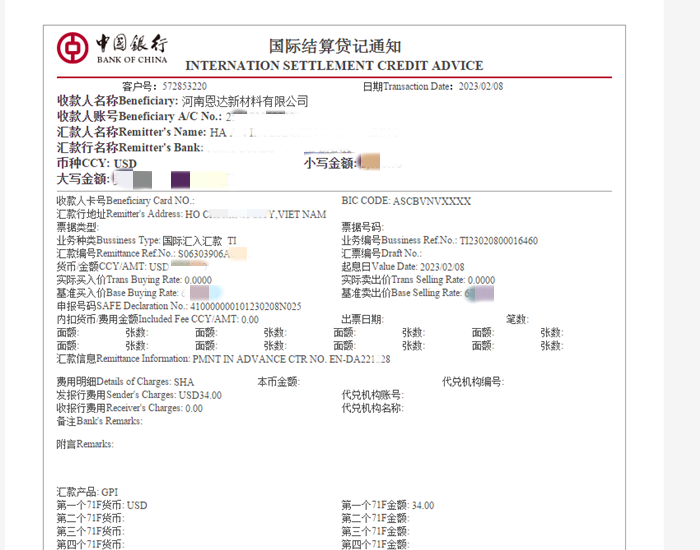This screenshot has width=700, height=550.
Task: Click Details of Charges SHA
Action: pos(125,382)
